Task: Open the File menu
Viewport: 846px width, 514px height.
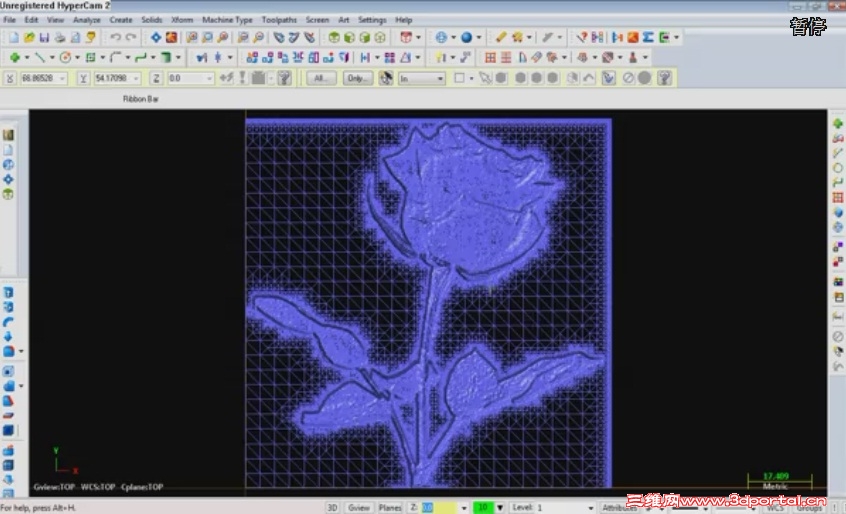Action: pyautogui.click(x=10, y=20)
